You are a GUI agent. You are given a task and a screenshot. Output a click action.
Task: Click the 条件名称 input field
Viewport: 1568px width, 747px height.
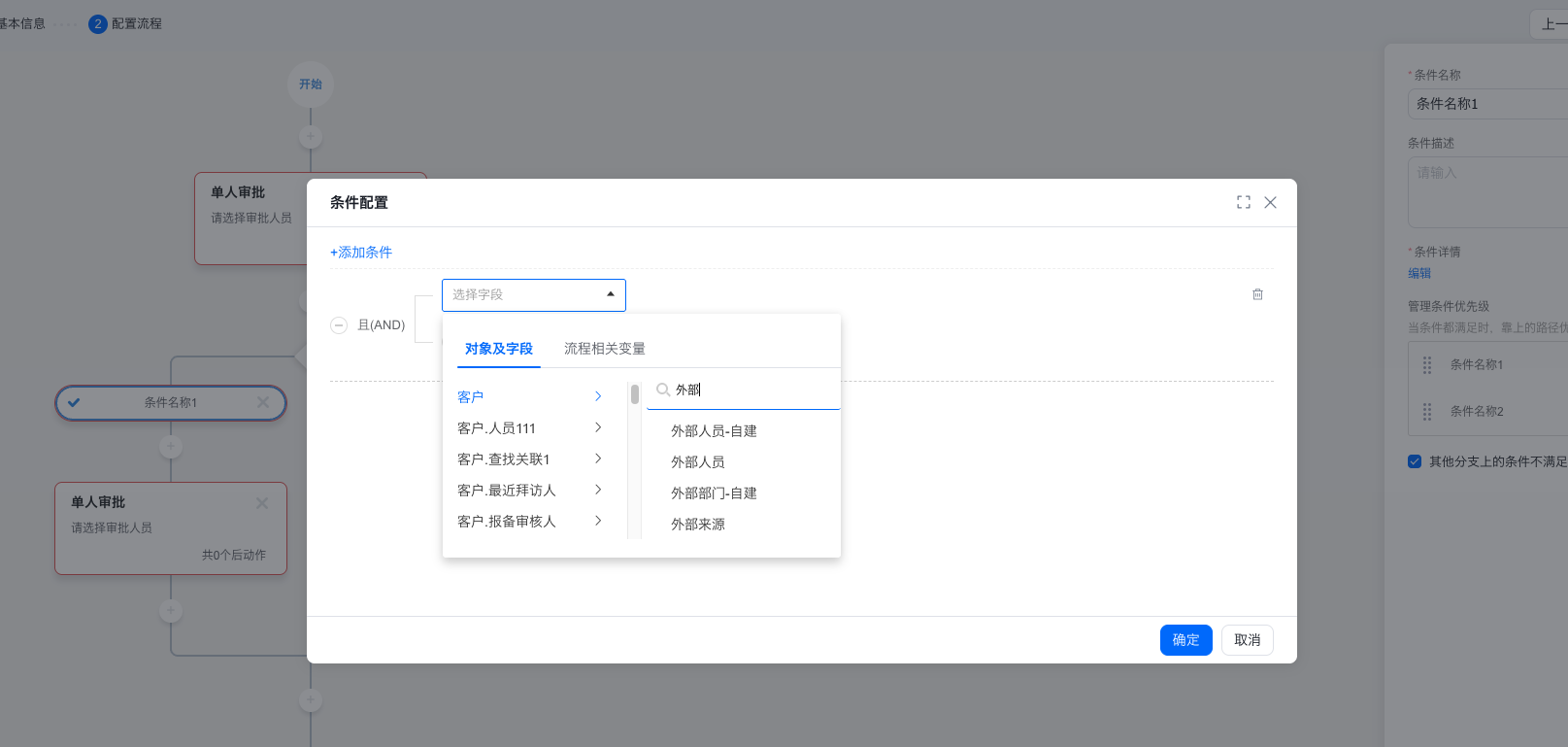coord(1488,104)
